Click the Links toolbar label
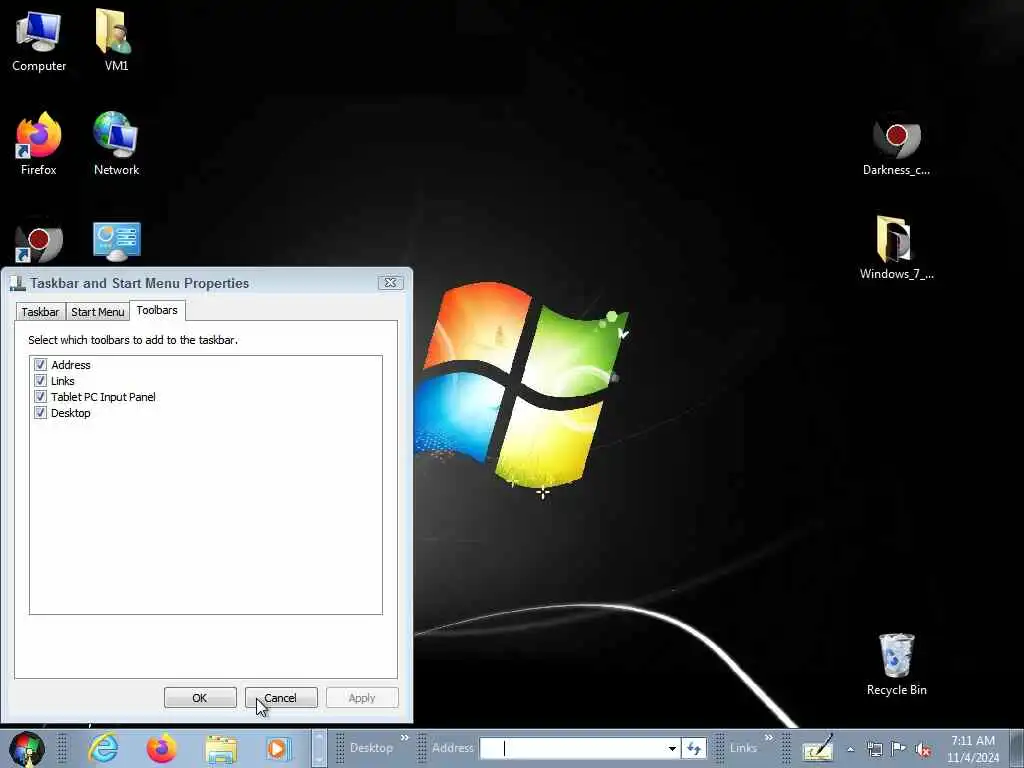 743,748
